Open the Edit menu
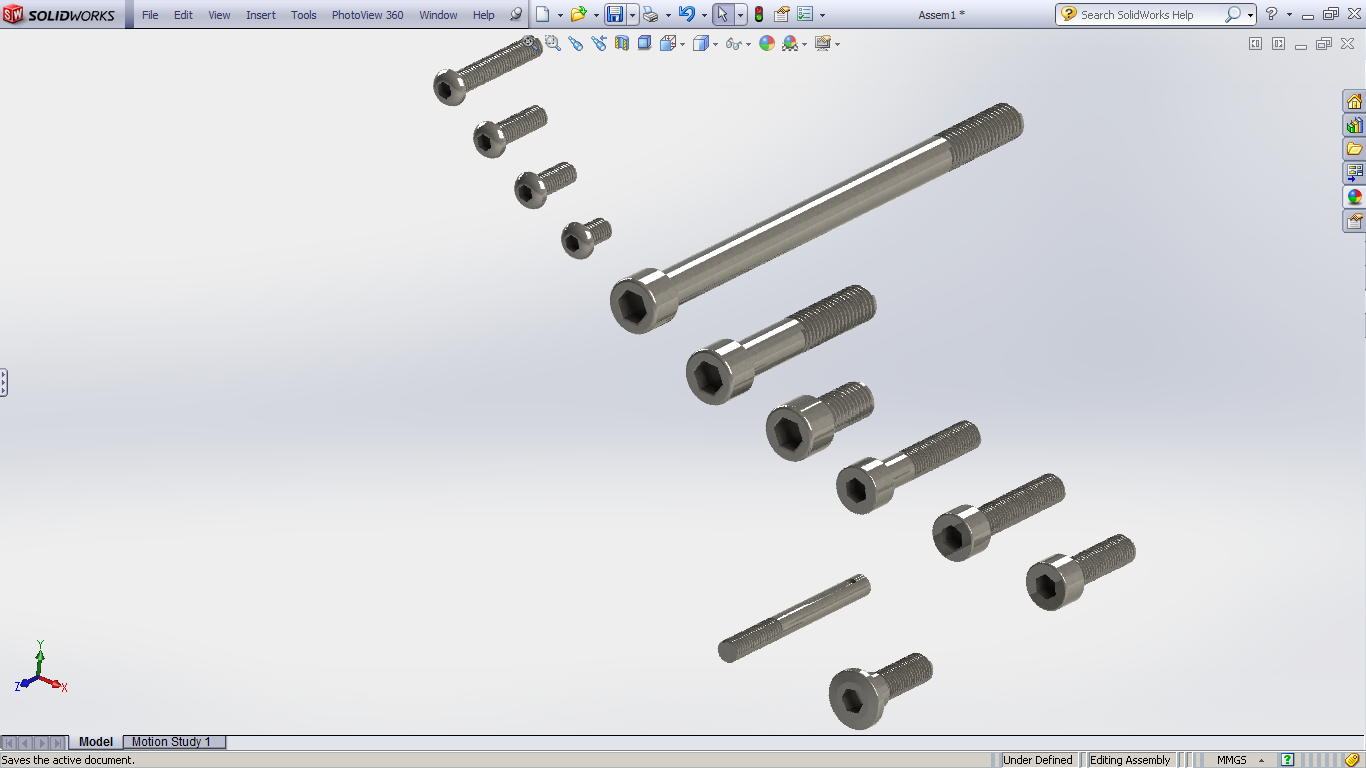1366x768 pixels. 183,15
